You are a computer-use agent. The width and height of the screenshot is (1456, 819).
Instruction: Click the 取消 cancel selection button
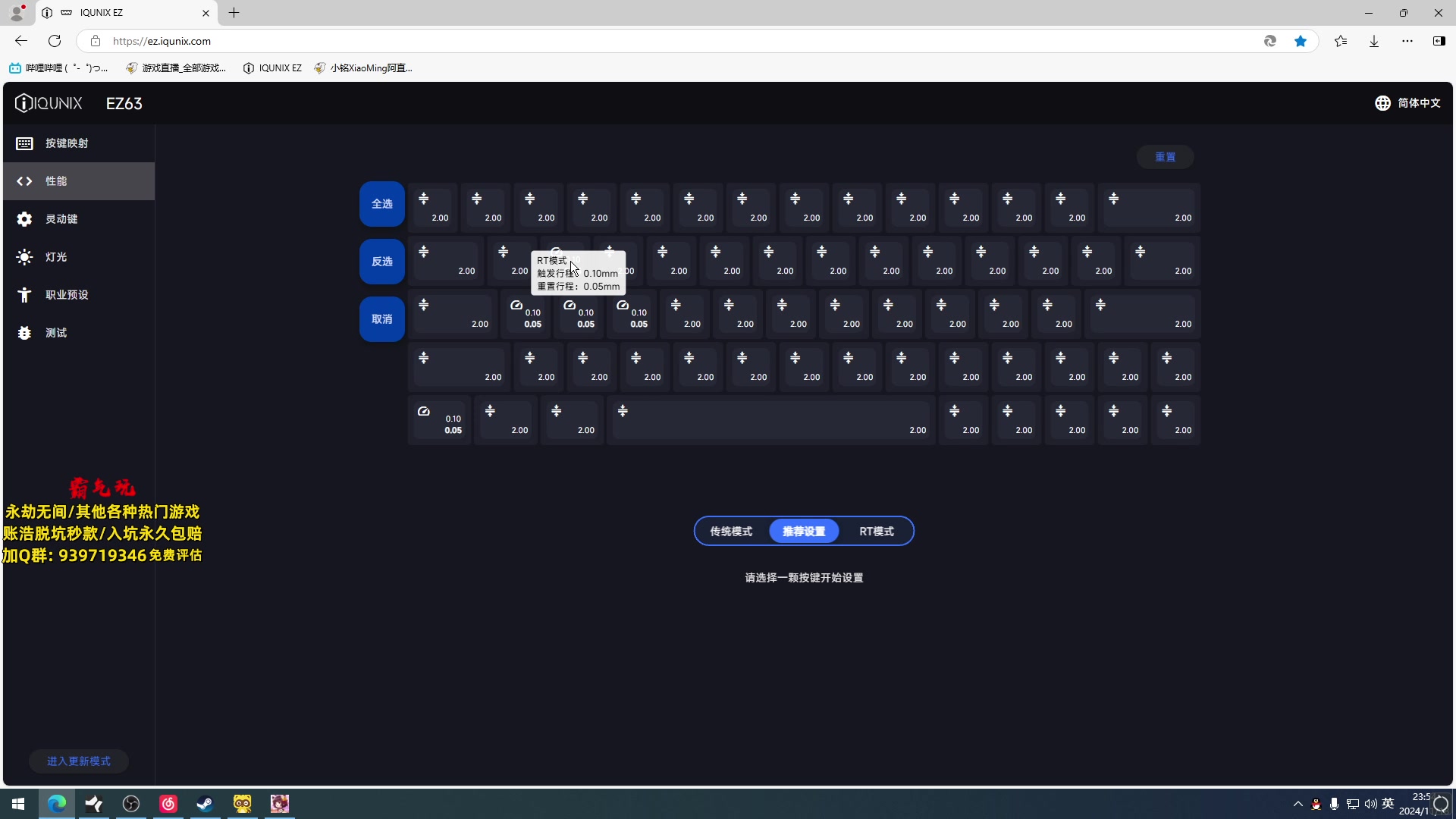click(382, 319)
